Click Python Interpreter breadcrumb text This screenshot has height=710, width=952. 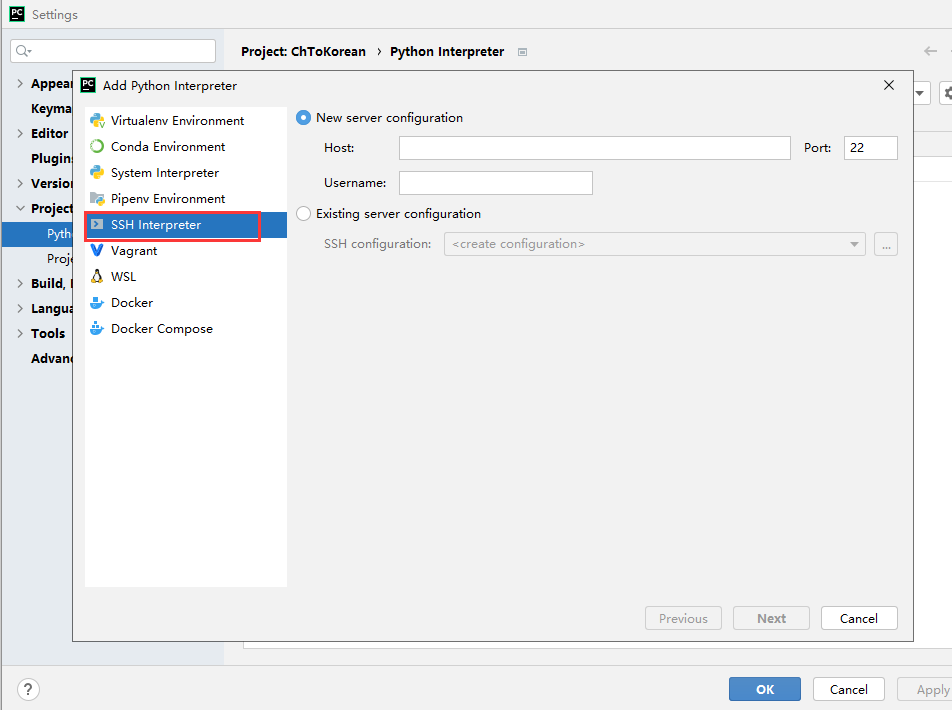coord(447,52)
